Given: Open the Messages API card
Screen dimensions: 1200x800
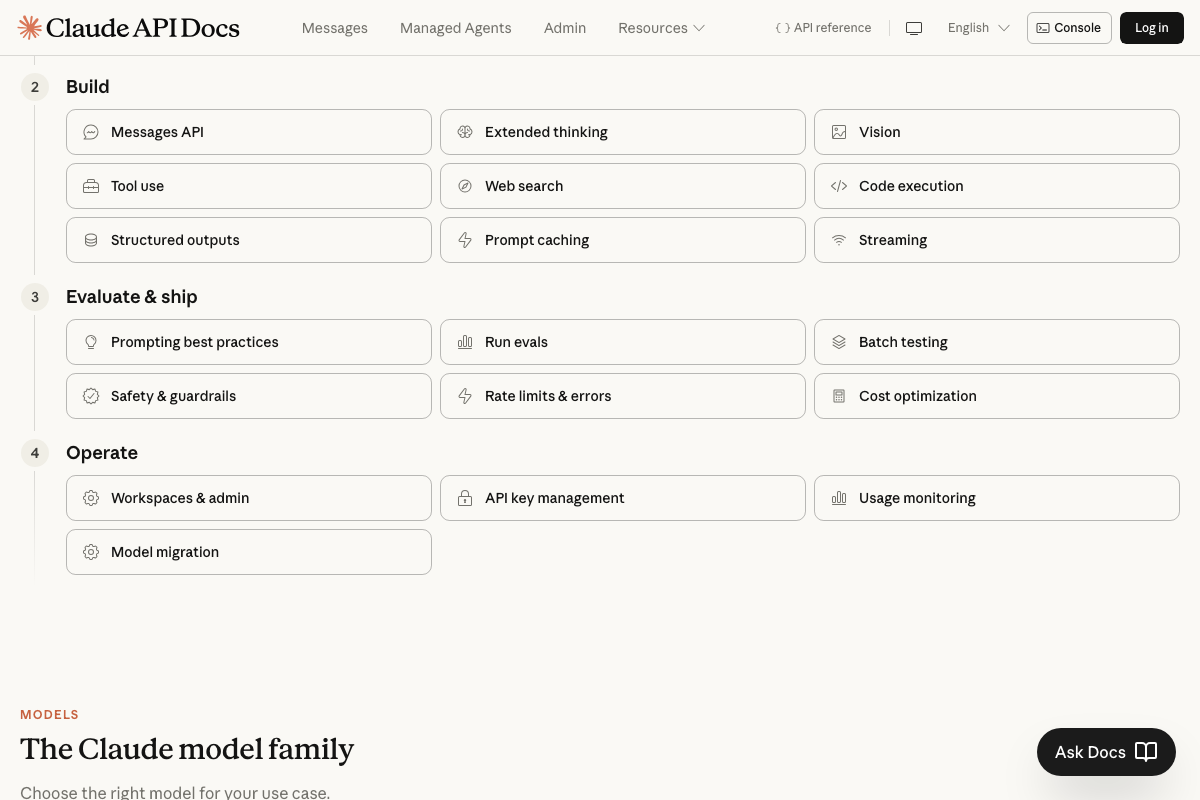Looking at the screenshot, I should [x=249, y=132].
